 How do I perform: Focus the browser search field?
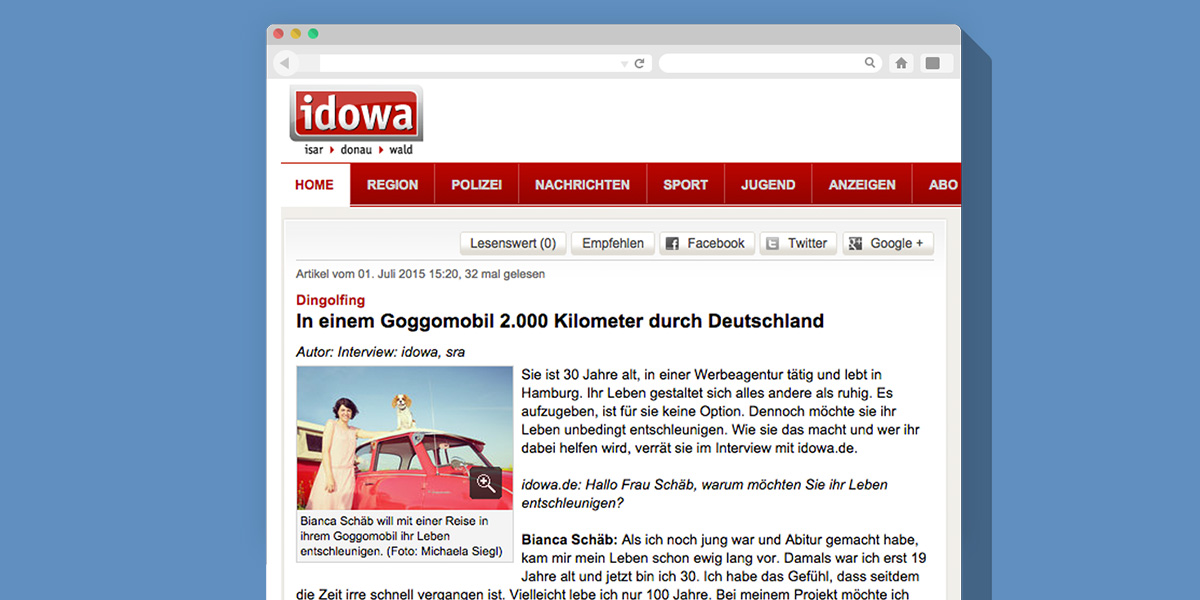[x=769, y=63]
